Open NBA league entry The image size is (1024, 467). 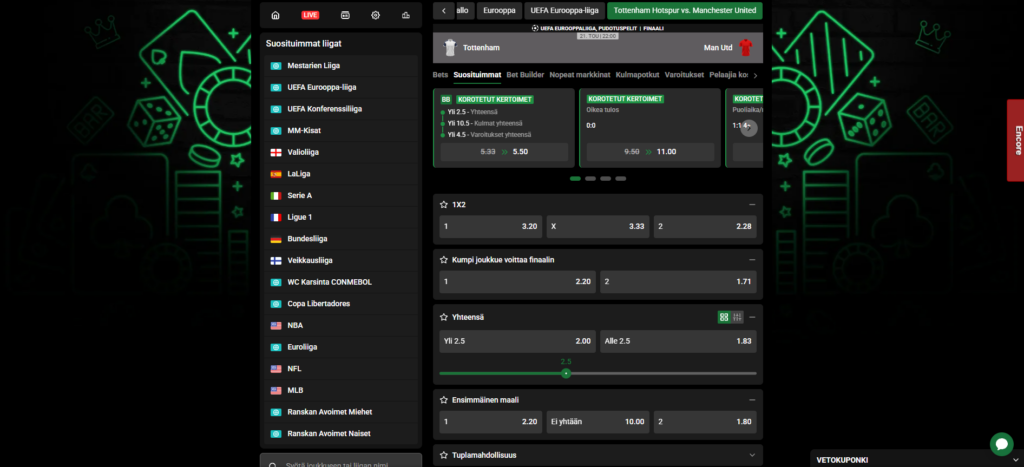pyautogui.click(x=341, y=325)
